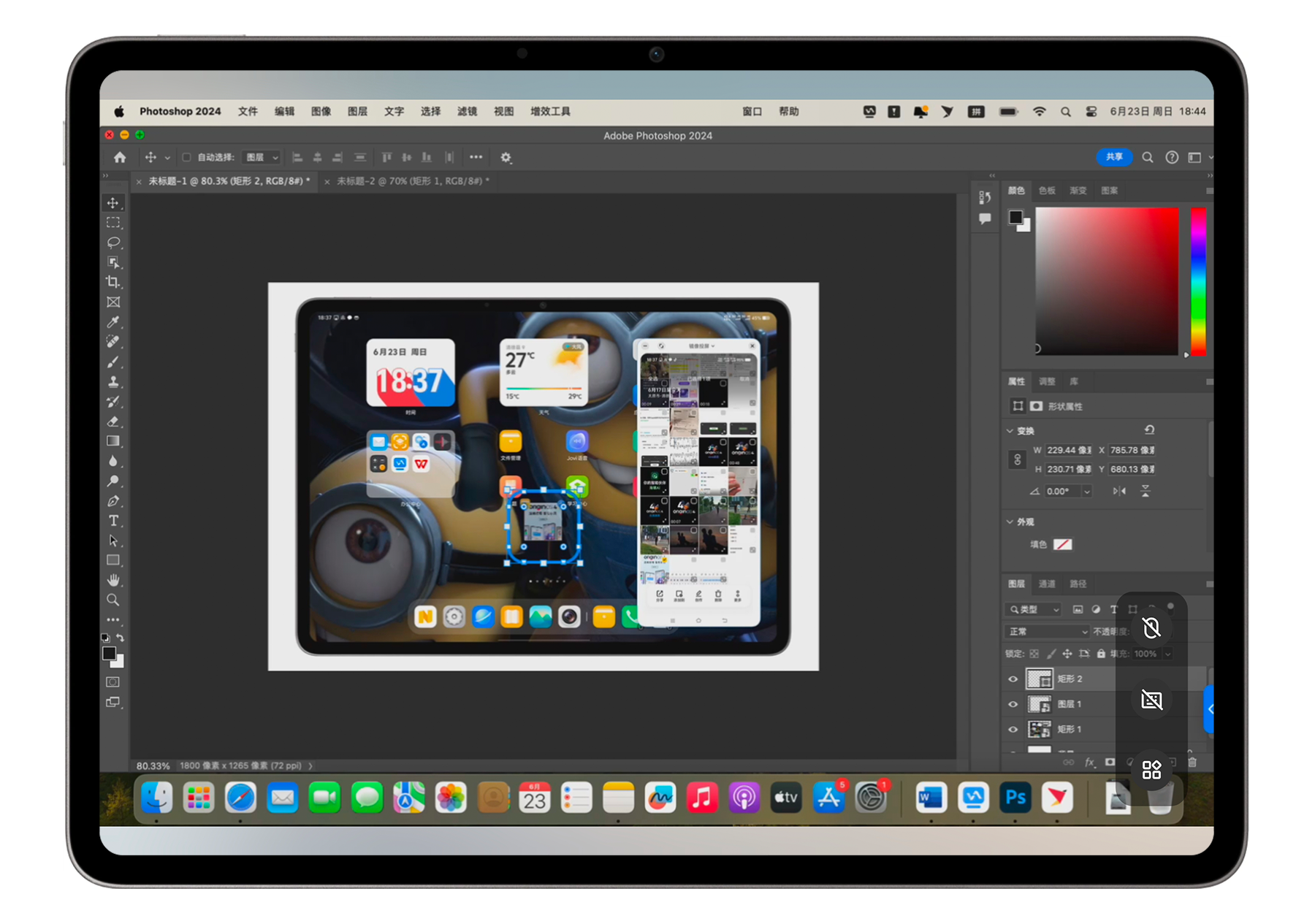Toggle lock all padlock icon
Screen dimensions: 1315x924
[1101, 654]
